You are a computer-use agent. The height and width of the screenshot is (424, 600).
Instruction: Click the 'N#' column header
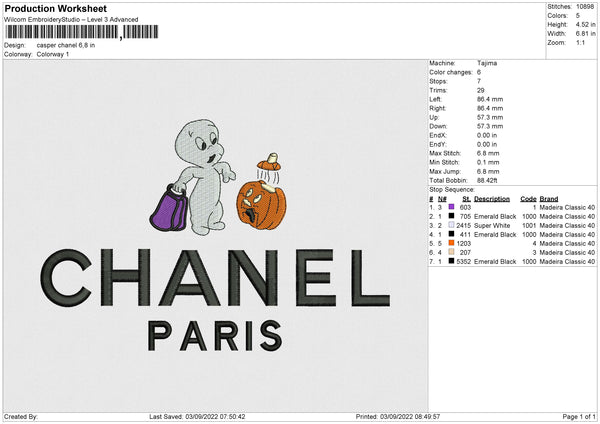[442, 199]
